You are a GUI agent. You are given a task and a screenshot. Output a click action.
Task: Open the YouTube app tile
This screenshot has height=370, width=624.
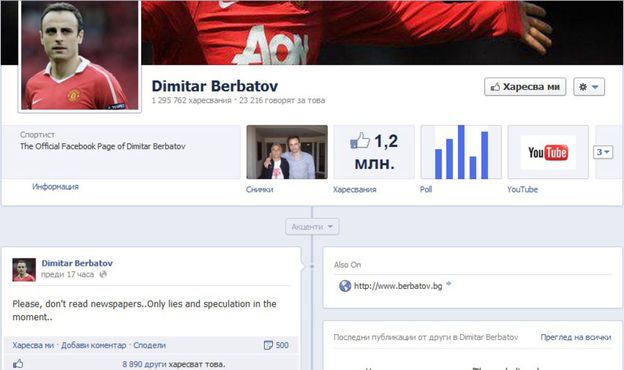pos(548,152)
